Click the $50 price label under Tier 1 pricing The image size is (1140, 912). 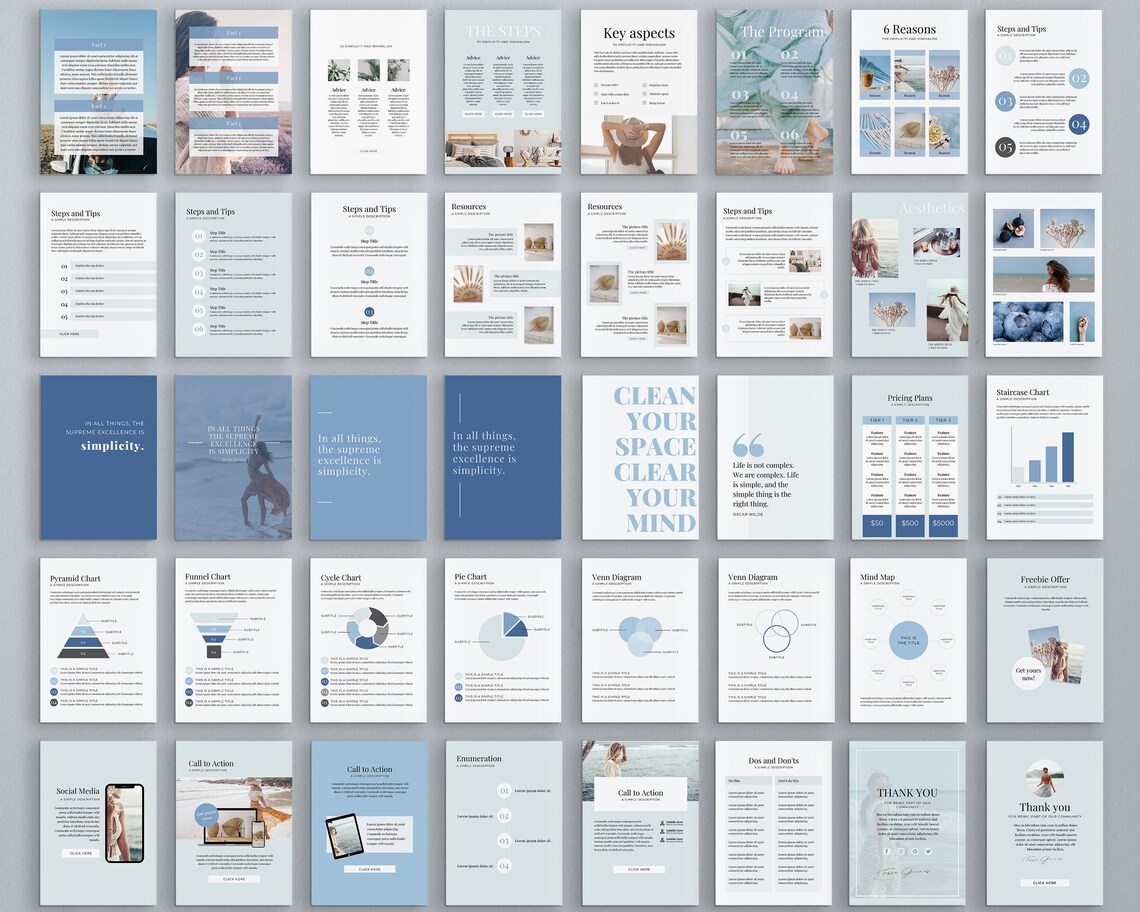[x=876, y=524]
